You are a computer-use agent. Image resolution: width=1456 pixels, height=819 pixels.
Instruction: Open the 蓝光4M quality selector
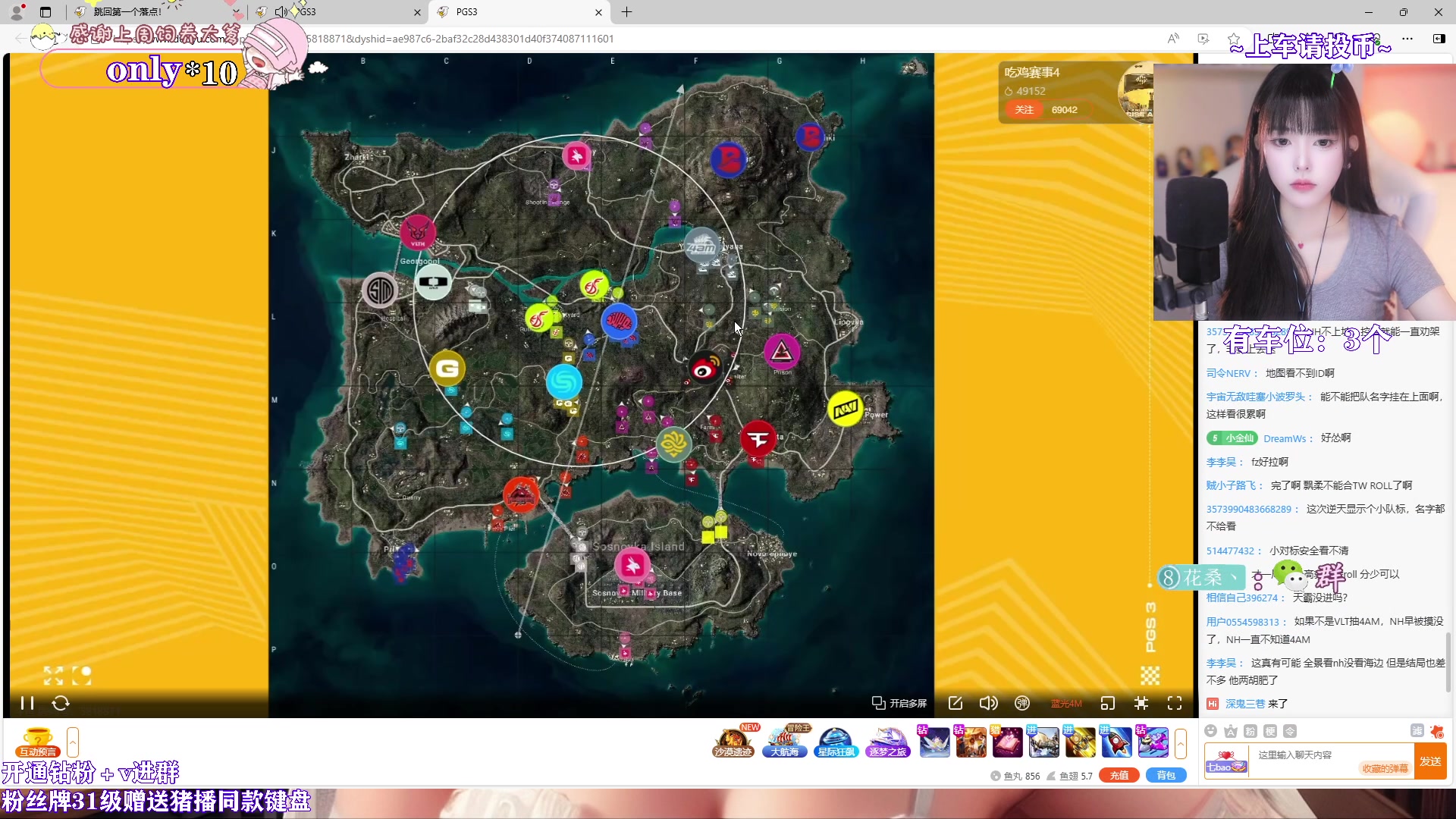coord(1065,704)
